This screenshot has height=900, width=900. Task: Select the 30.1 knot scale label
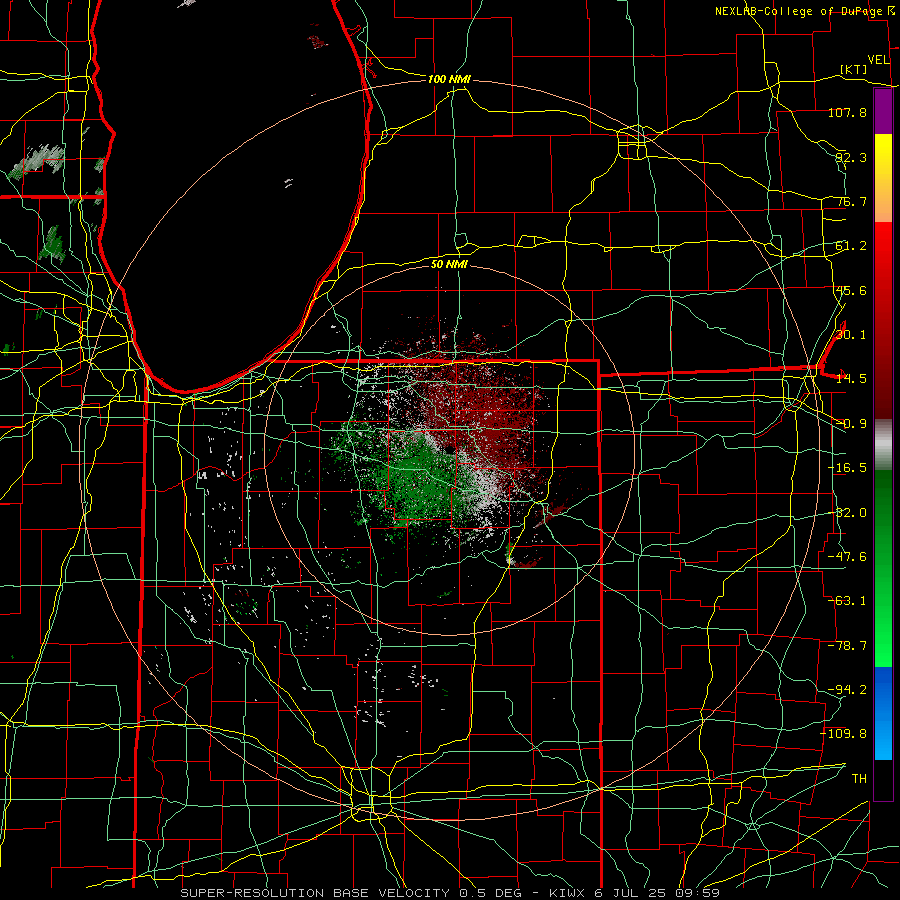851,335
